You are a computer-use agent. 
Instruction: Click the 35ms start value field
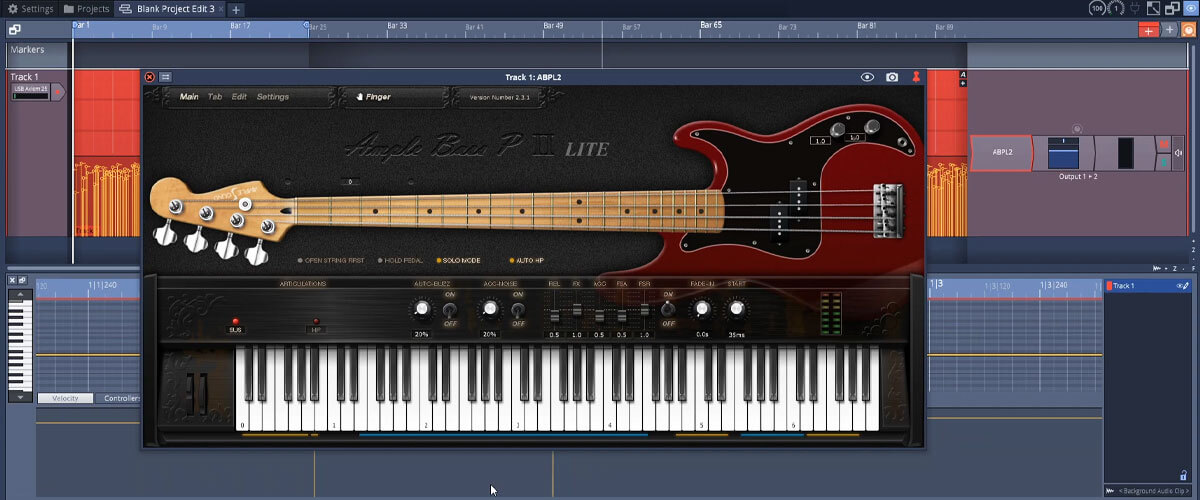(736, 335)
